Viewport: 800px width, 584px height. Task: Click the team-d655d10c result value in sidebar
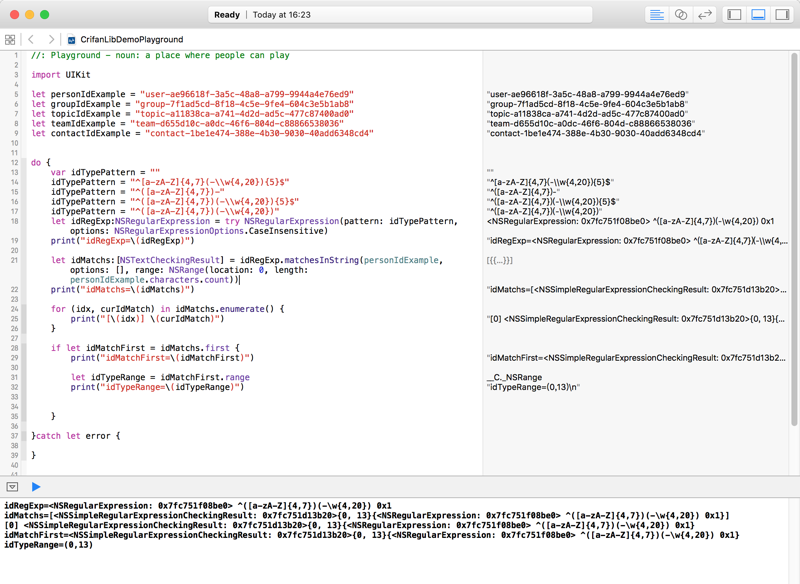(x=590, y=123)
